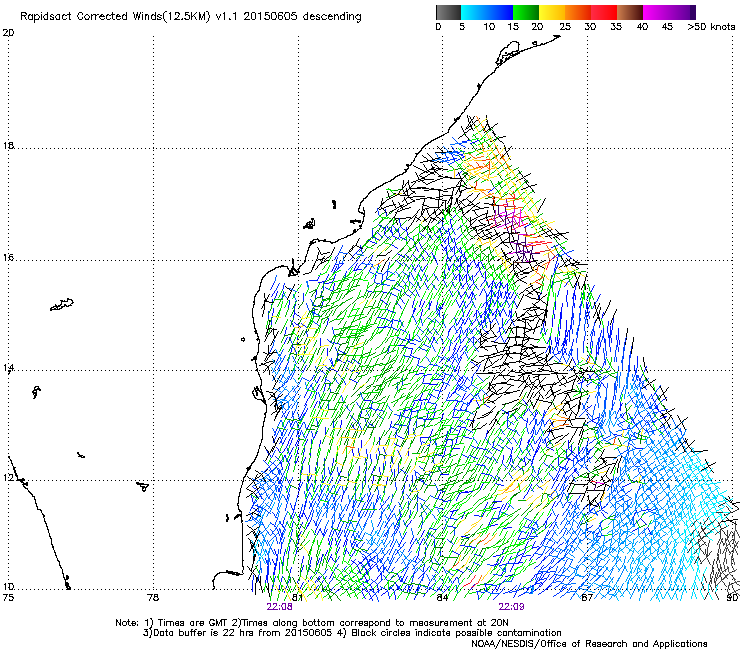Click longitude label 78 on bottom axis
The image size is (740, 650).
pos(153,598)
